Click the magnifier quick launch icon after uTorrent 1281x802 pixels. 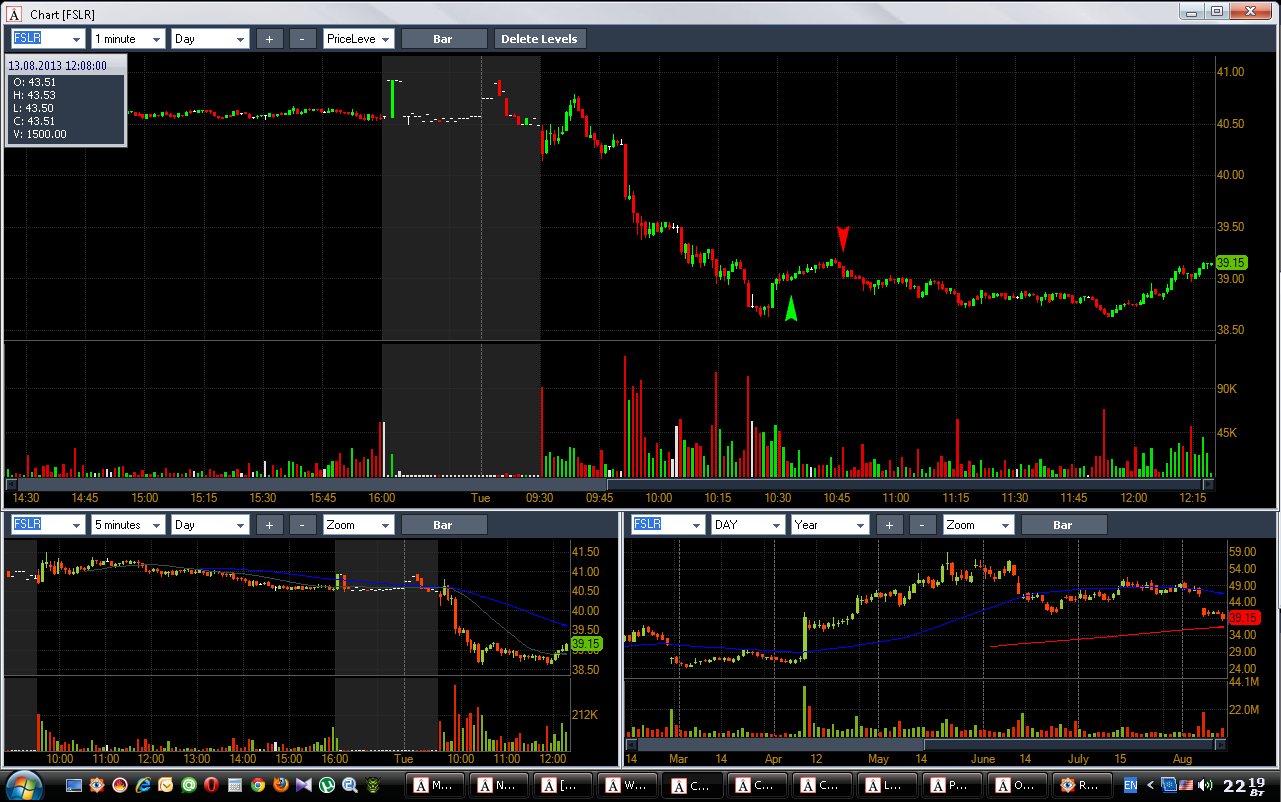point(350,785)
